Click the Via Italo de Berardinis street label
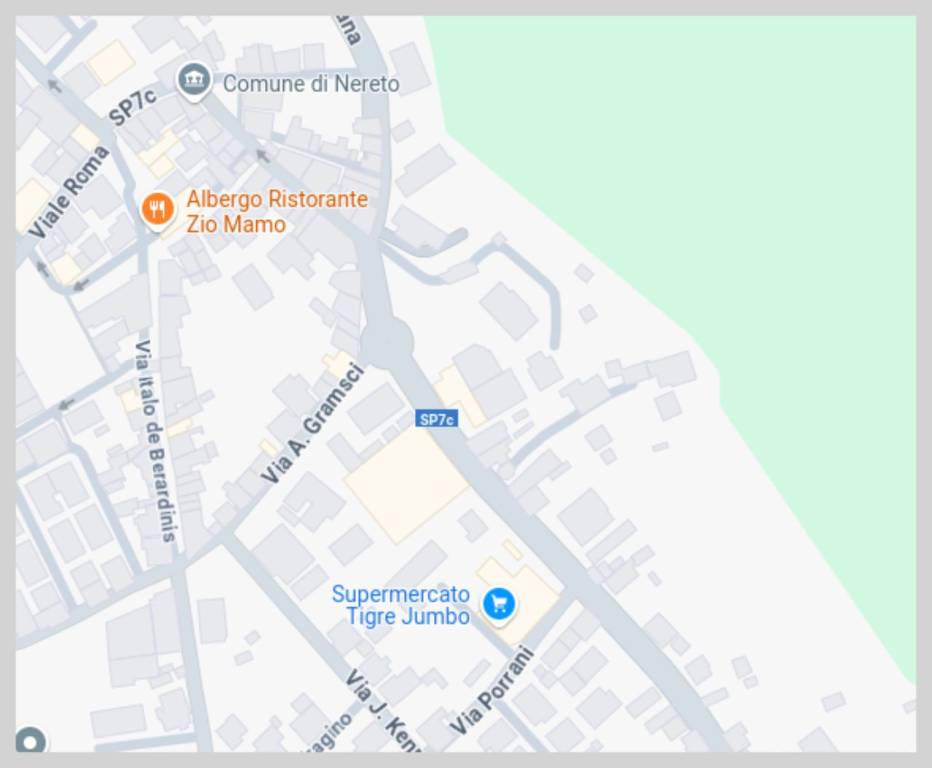Viewport: 932px width, 768px height. pyautogui.click(x=155, y=440)
